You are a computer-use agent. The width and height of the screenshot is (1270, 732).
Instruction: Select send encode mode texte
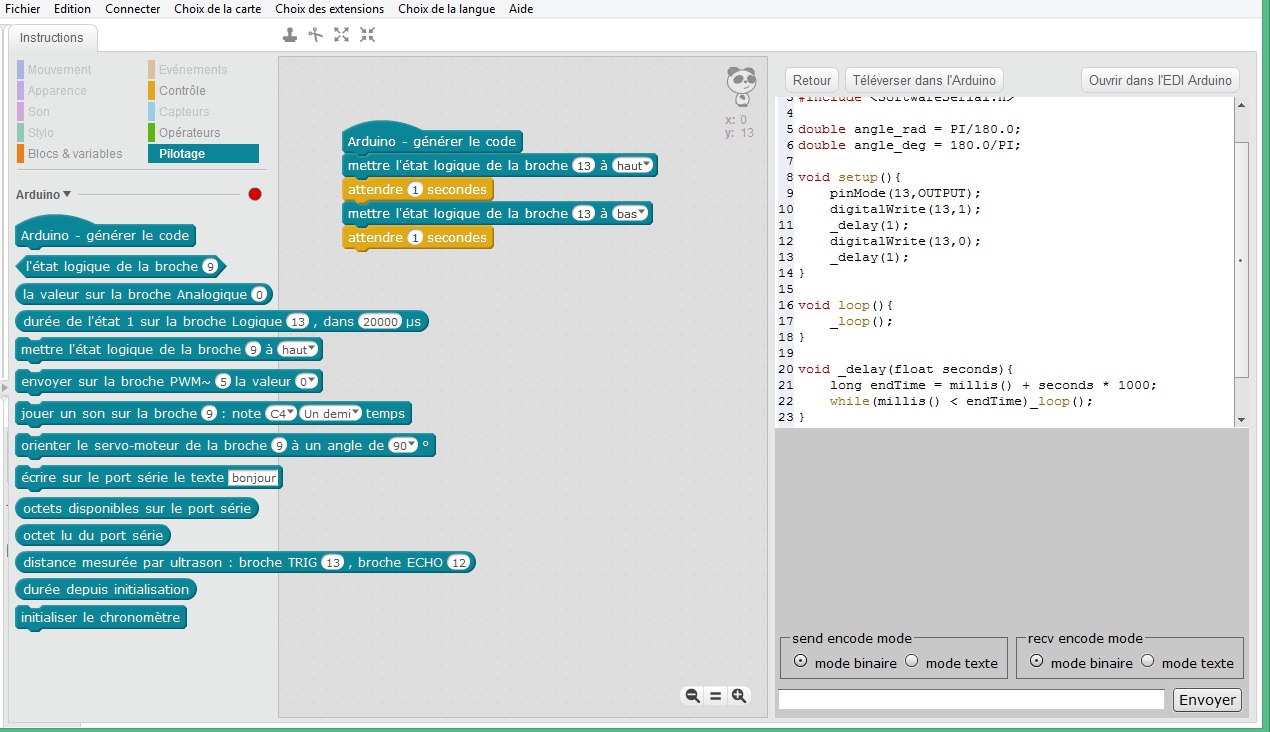pos(911,661)
